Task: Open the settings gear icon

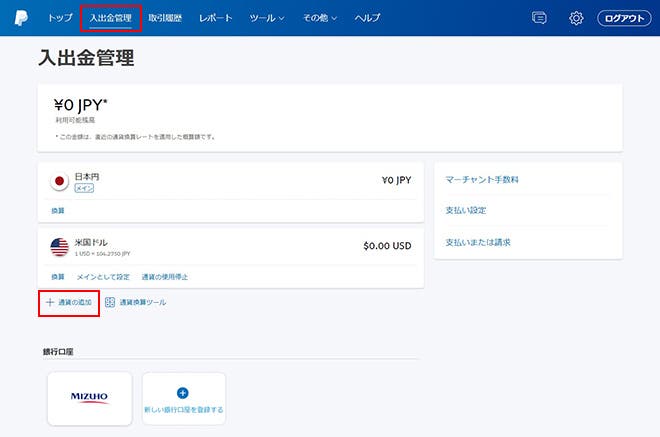Action: (x=576, y=18)
